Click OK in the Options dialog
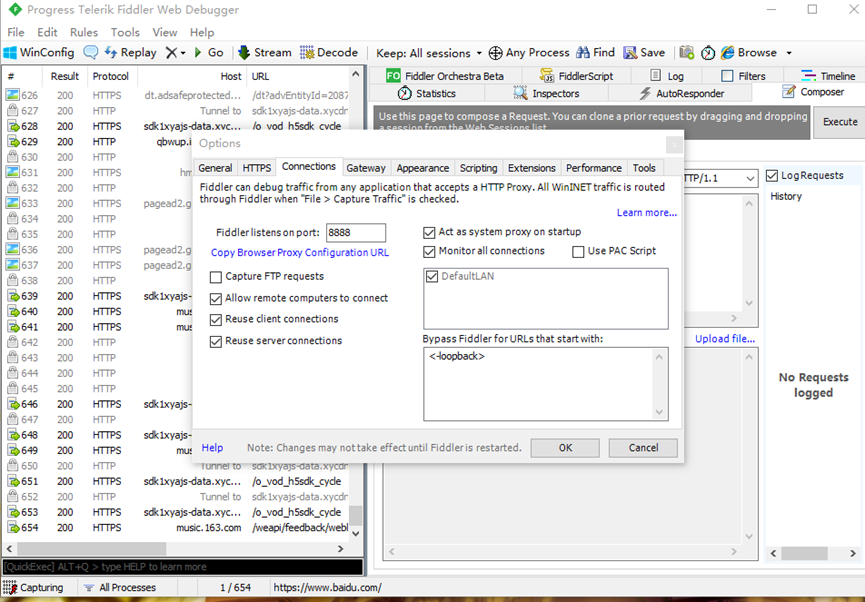Viewport: 865px width, 602px height. pyautogui.click(x=565, y=447)
